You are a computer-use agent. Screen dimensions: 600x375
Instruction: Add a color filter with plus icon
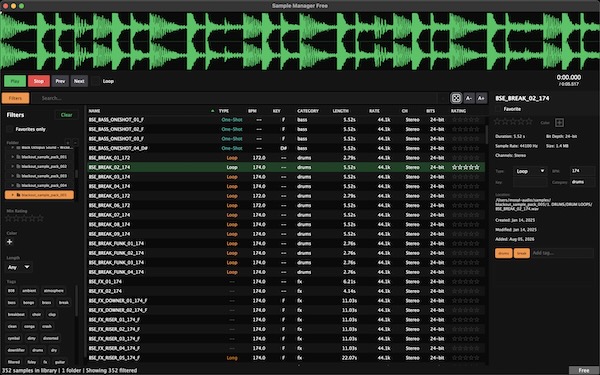click(x=10, y=242)
